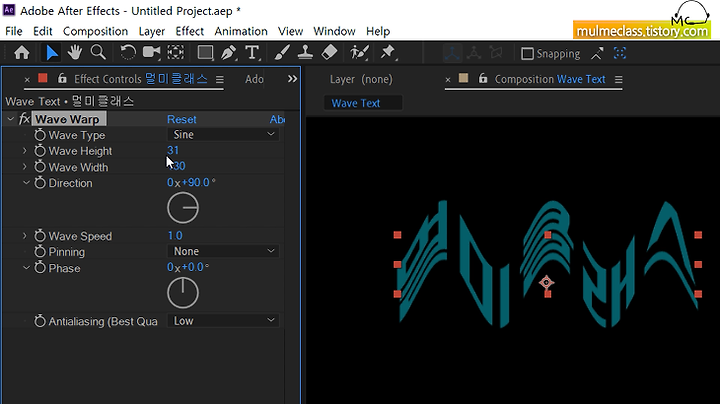The image size is (720, 404).
Task: Open the Antialiasing Low dropdown
Action: (223, 320)
